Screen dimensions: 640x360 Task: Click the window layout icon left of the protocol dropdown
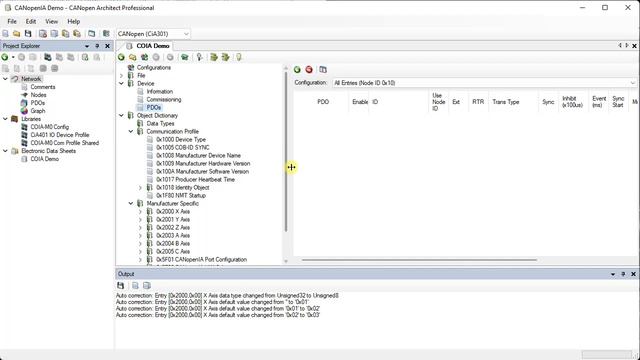(91, 33)
